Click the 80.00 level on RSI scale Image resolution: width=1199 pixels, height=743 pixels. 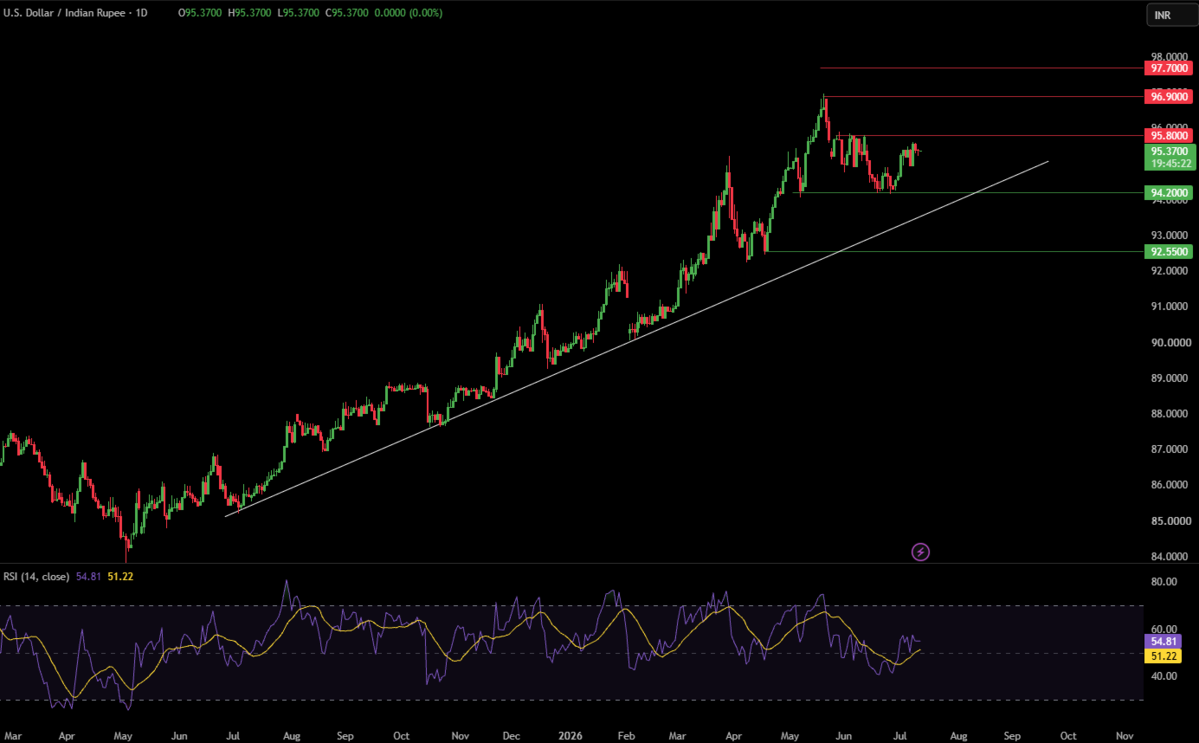(x=1164, y=582)
